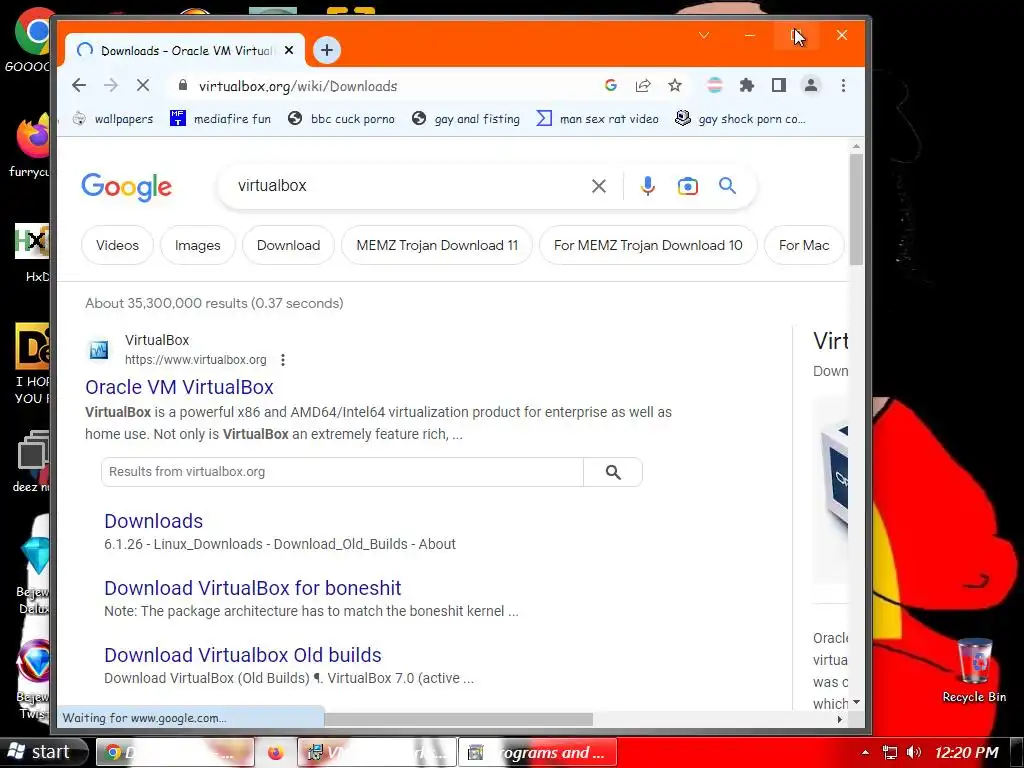Screen dimensions: 1024x768
Task: Click the About 35,300,000 results text
Action: 214,303
